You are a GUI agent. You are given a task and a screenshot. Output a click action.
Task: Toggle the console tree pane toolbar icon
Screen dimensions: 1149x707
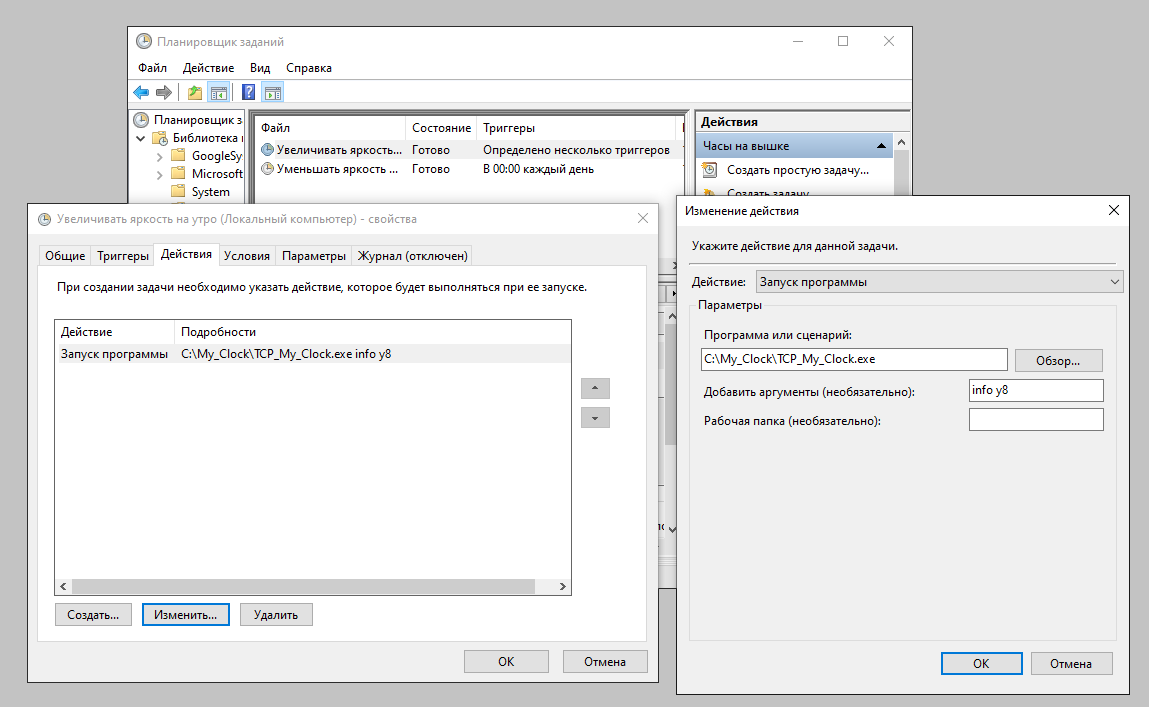(x=218, y=92)
